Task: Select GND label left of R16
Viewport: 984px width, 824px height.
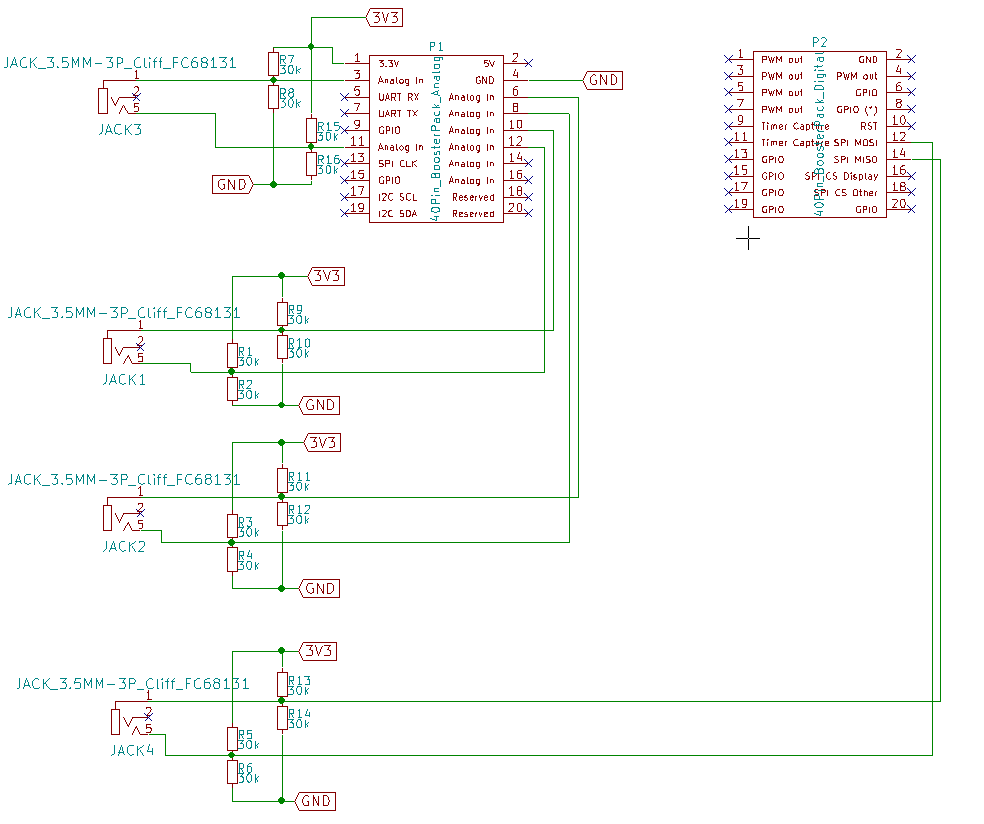Action: point(233,185)
